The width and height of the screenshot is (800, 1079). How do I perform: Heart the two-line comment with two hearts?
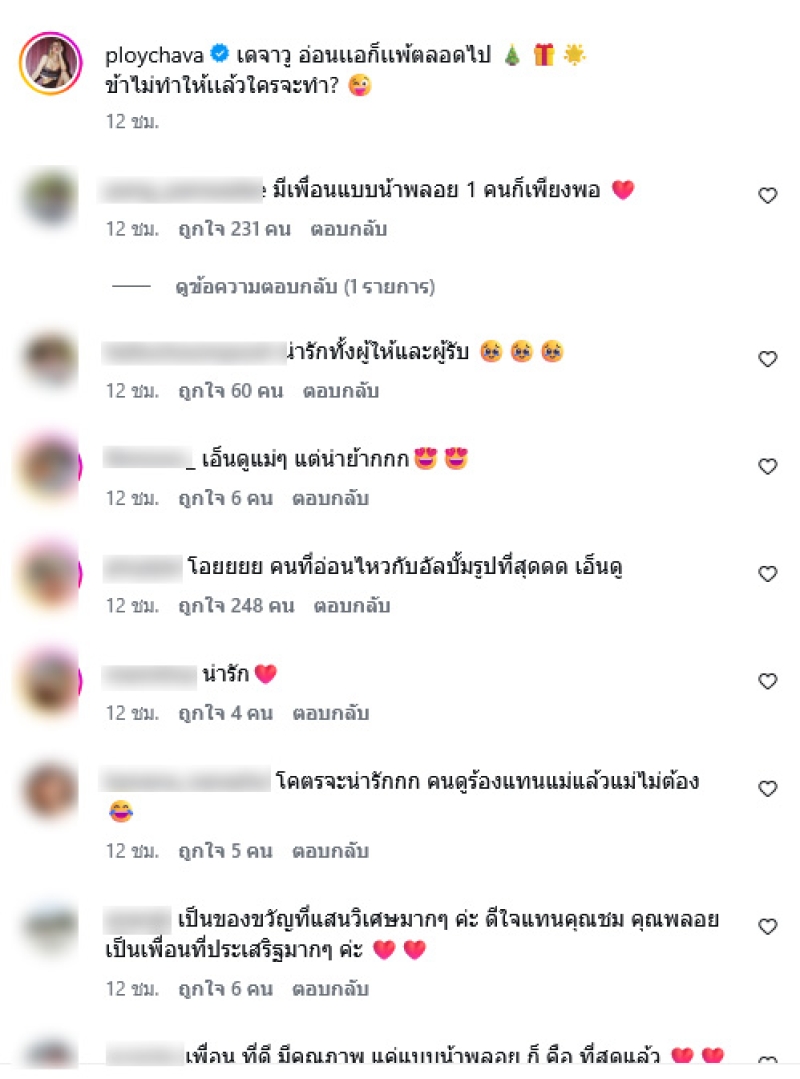click(768, 926)
